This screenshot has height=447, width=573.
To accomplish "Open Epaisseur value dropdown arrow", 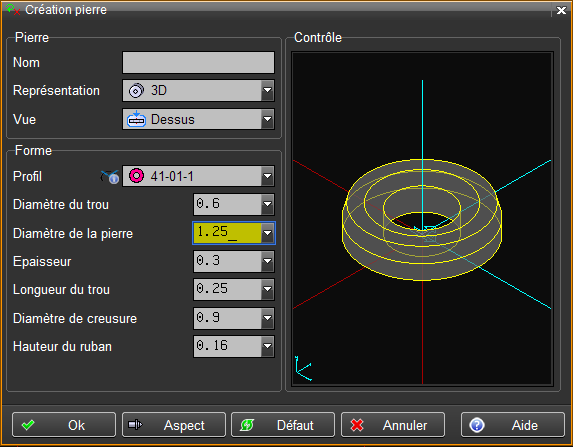I will pyautogui.click(x=267, y=261).
